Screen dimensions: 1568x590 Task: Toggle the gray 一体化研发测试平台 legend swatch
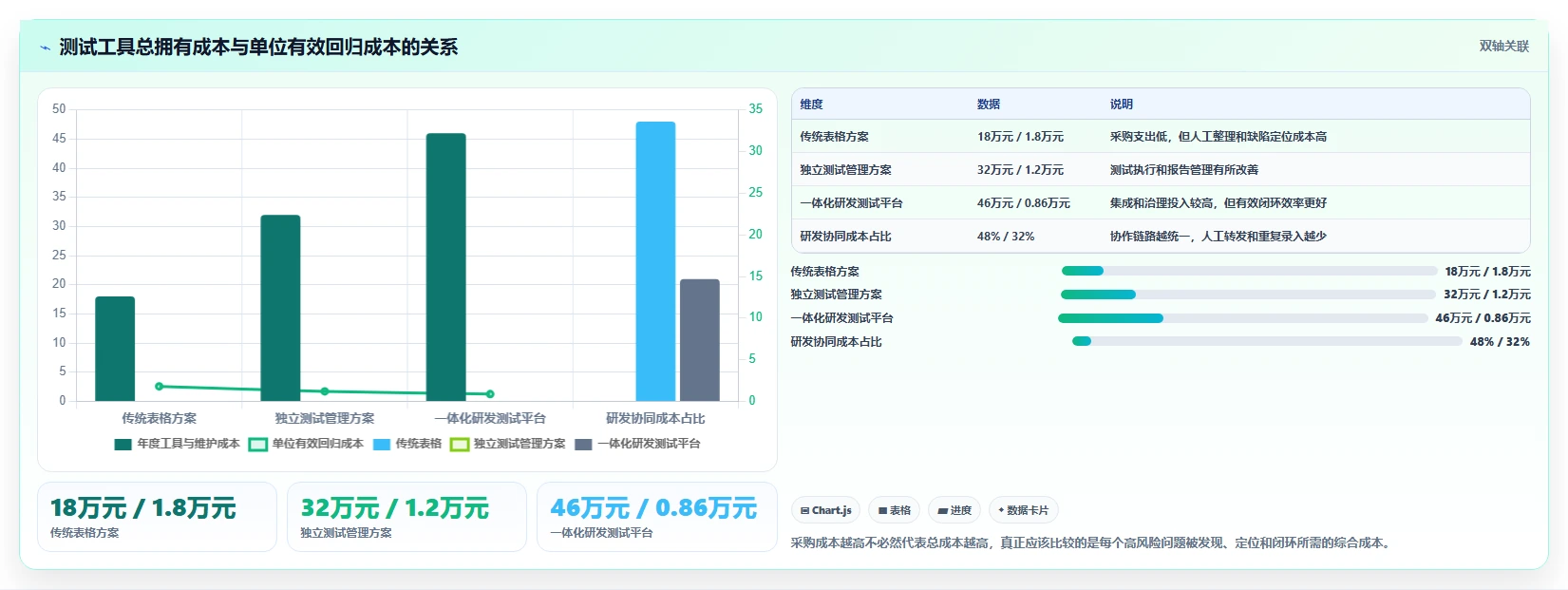click(583, 444)
